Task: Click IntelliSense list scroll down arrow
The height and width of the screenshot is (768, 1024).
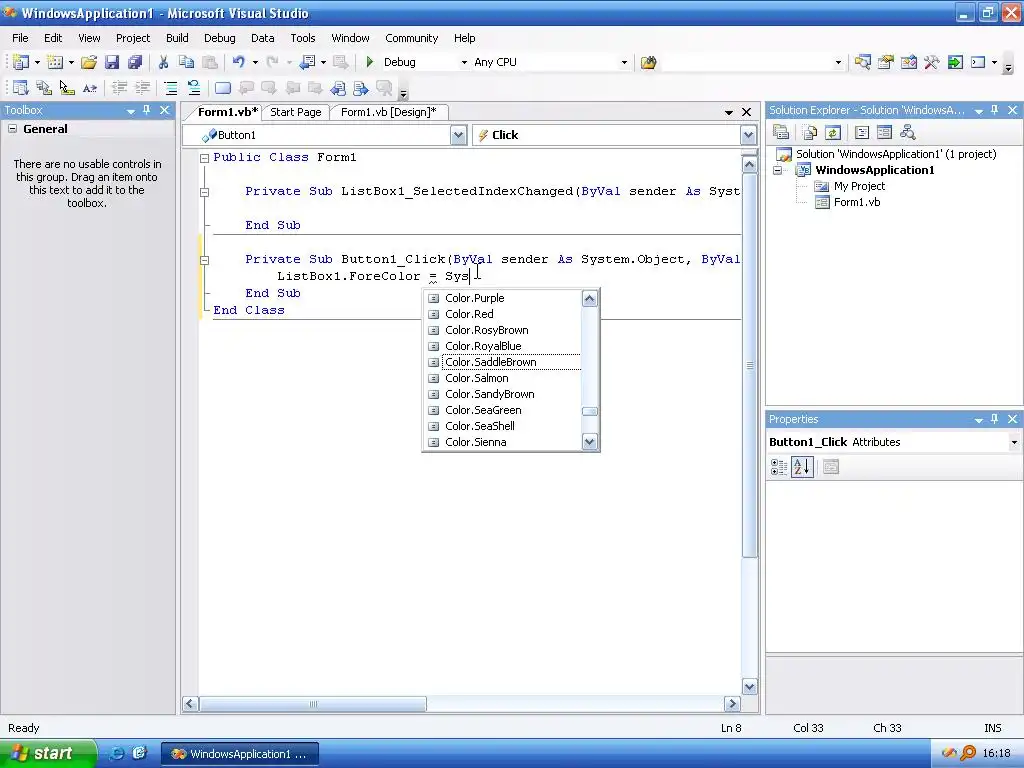Action: point(589,442)
